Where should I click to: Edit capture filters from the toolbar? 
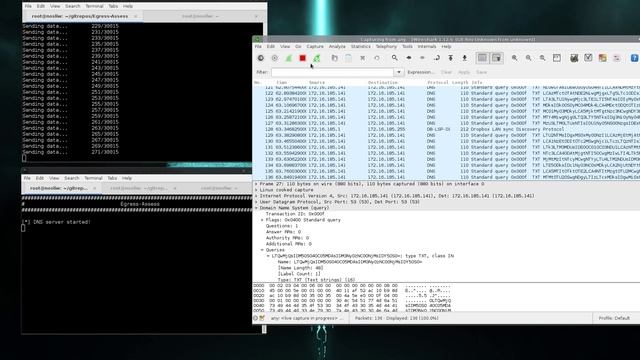pos(574,58)
